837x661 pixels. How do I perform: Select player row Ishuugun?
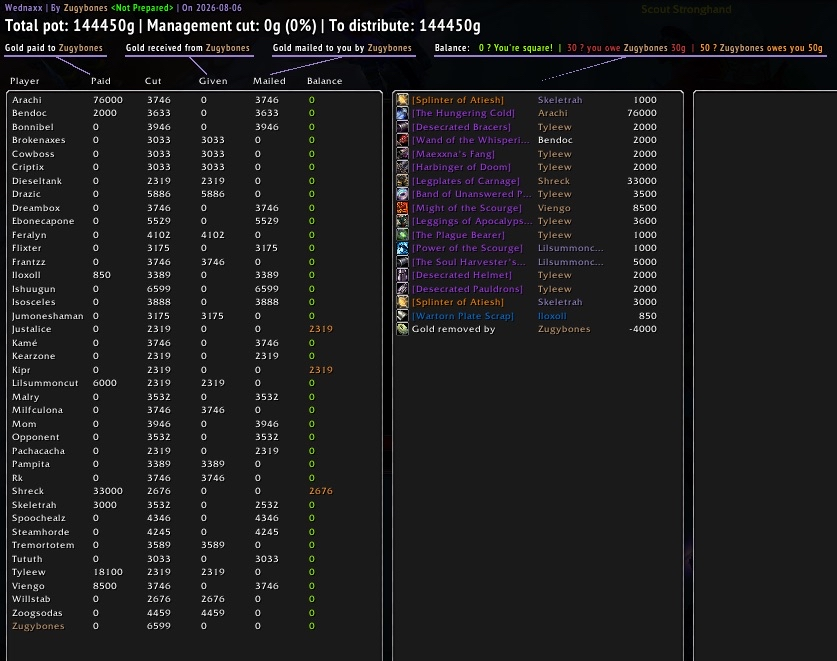pyautogui.click(x=194, y=289)
